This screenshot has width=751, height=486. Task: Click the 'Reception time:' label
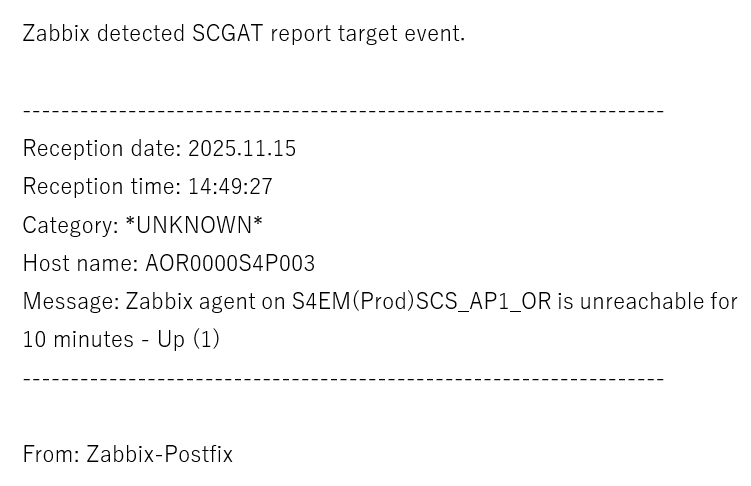(102, 187)
